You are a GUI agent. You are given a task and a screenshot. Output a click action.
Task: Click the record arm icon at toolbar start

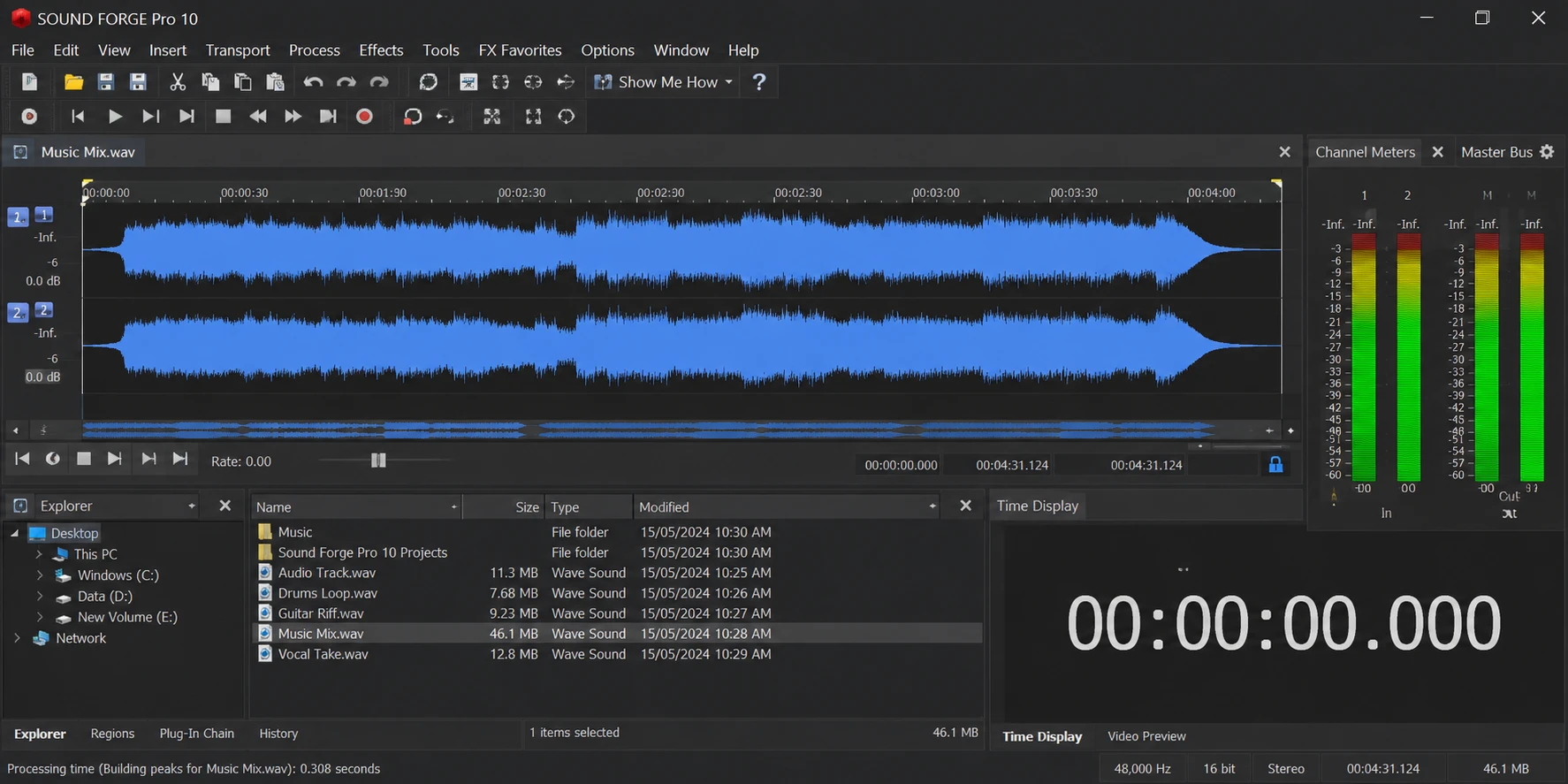[29, 117]
